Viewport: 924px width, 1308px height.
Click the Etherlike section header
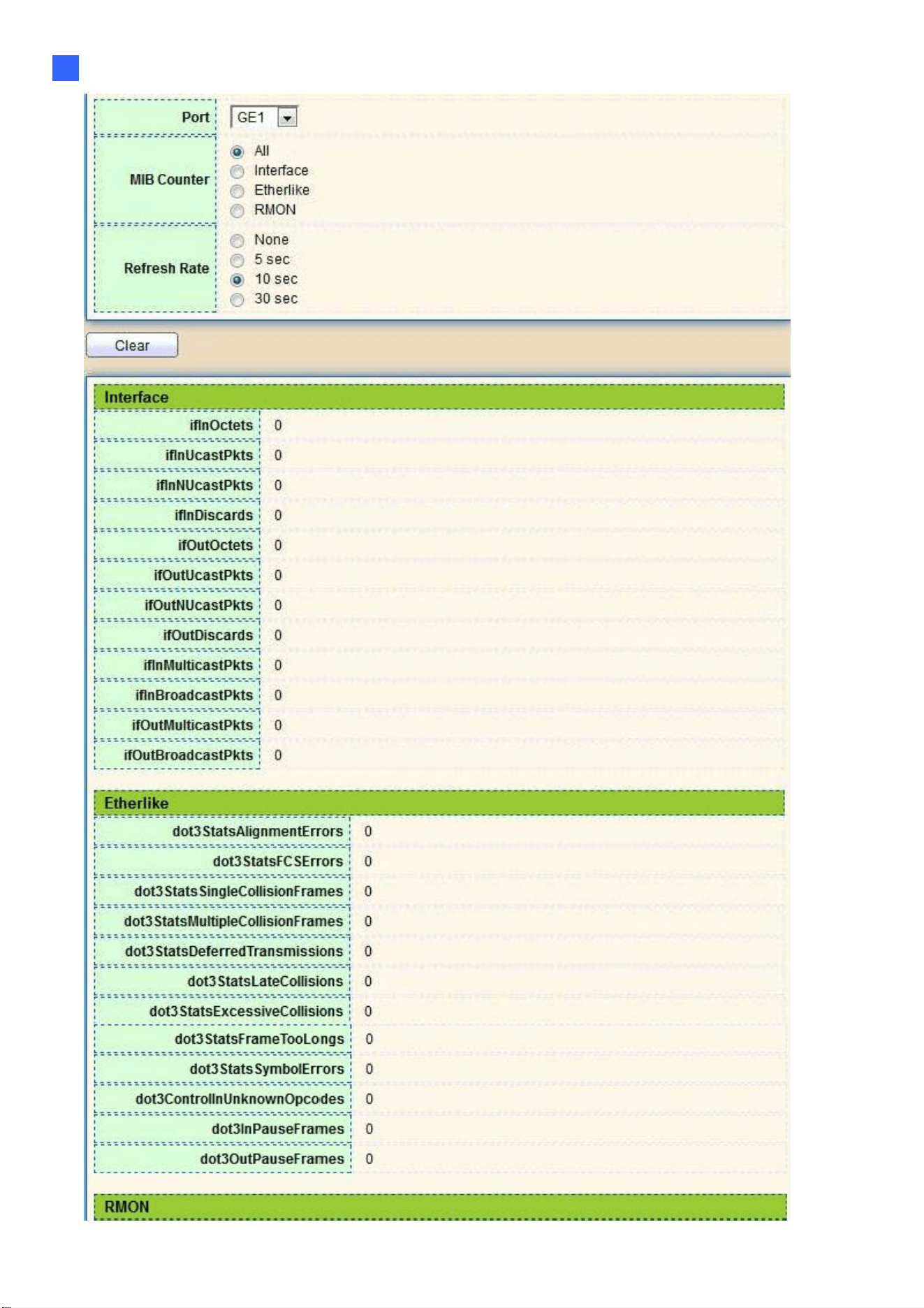click(439, 803)
